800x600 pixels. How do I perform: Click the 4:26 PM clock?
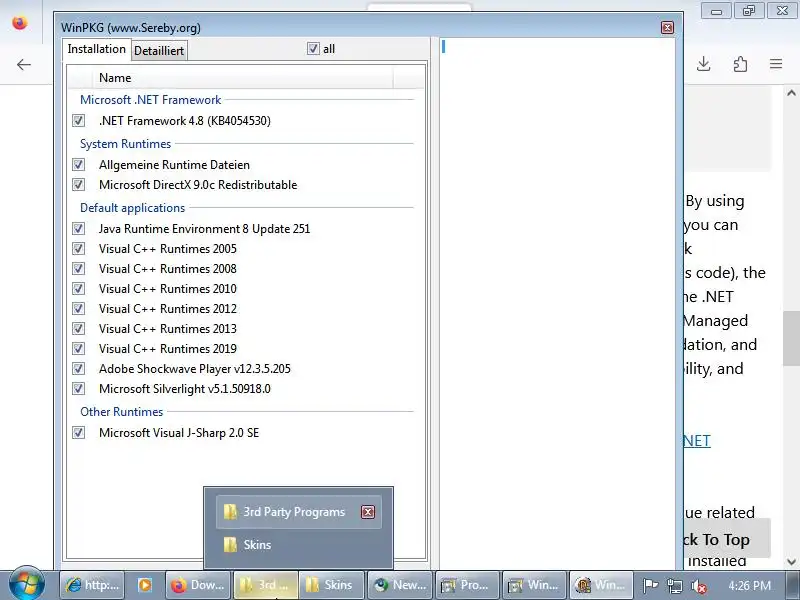pyautogui.click(x=749, y=585)
